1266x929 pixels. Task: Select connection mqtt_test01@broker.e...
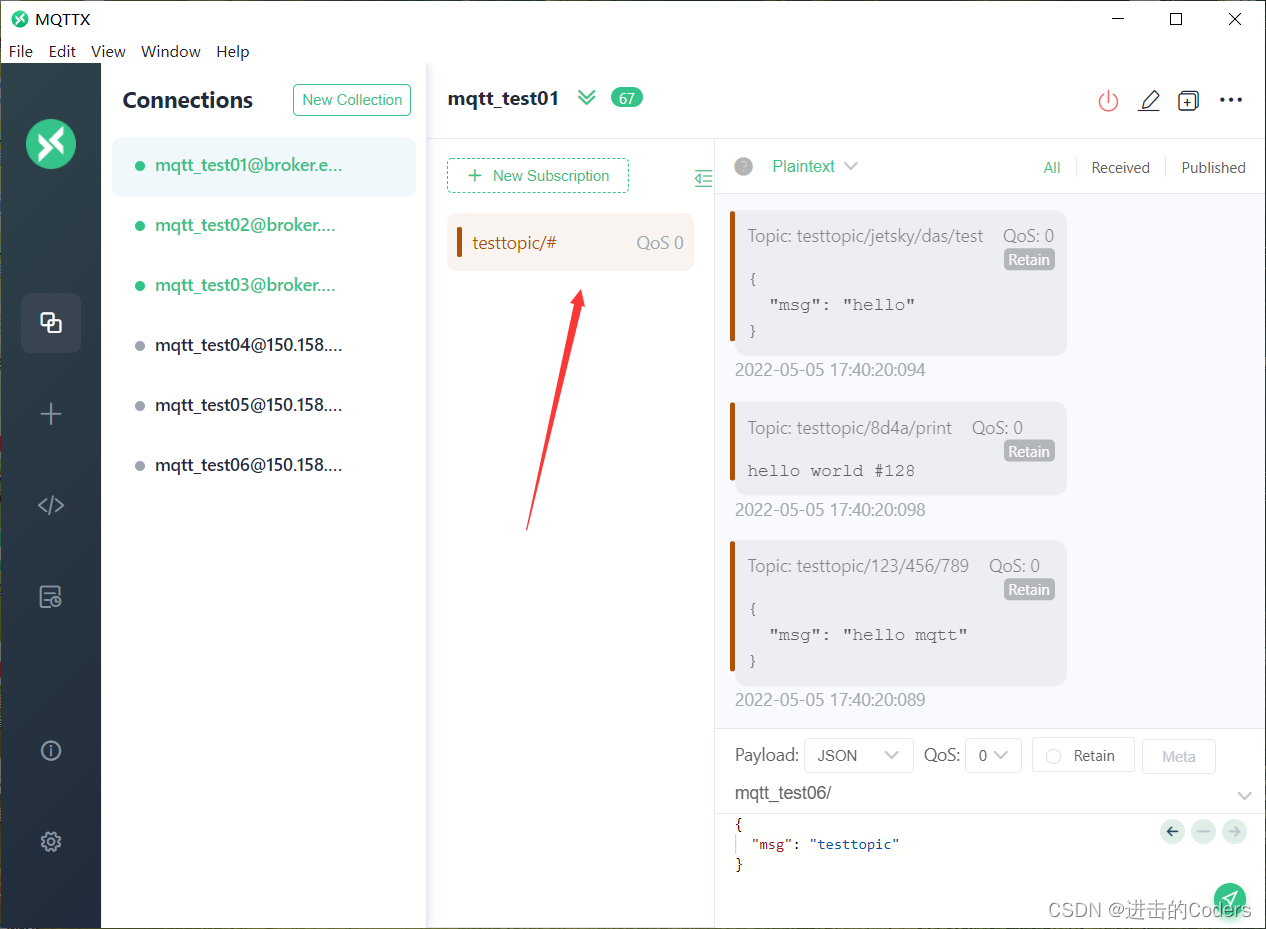pos(264,166)
